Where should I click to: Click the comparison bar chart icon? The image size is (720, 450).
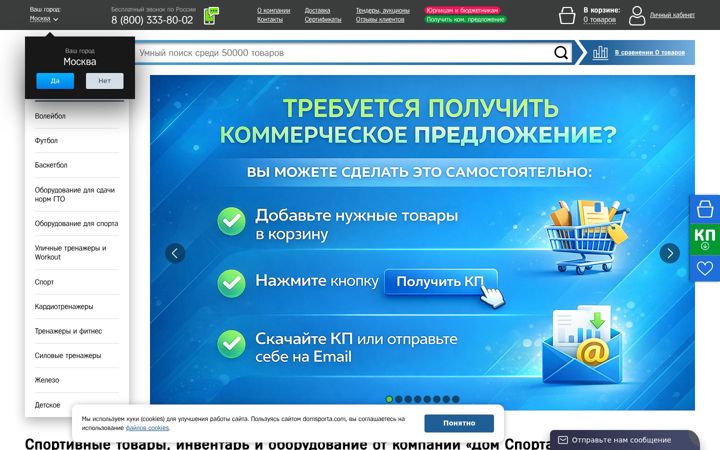(x=600, y=52)
